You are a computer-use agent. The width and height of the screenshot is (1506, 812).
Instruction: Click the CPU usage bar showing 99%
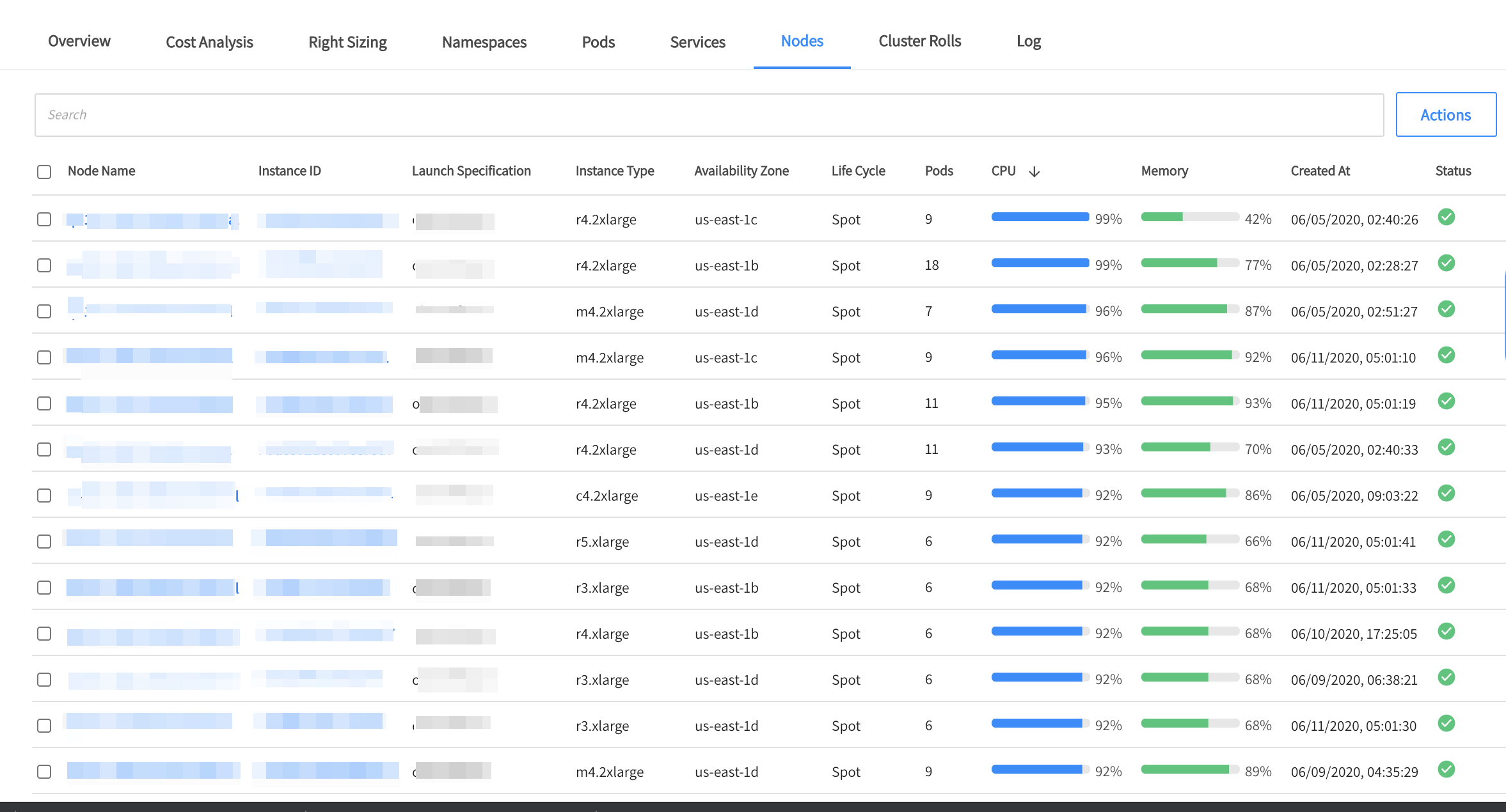click(1039, 217)
